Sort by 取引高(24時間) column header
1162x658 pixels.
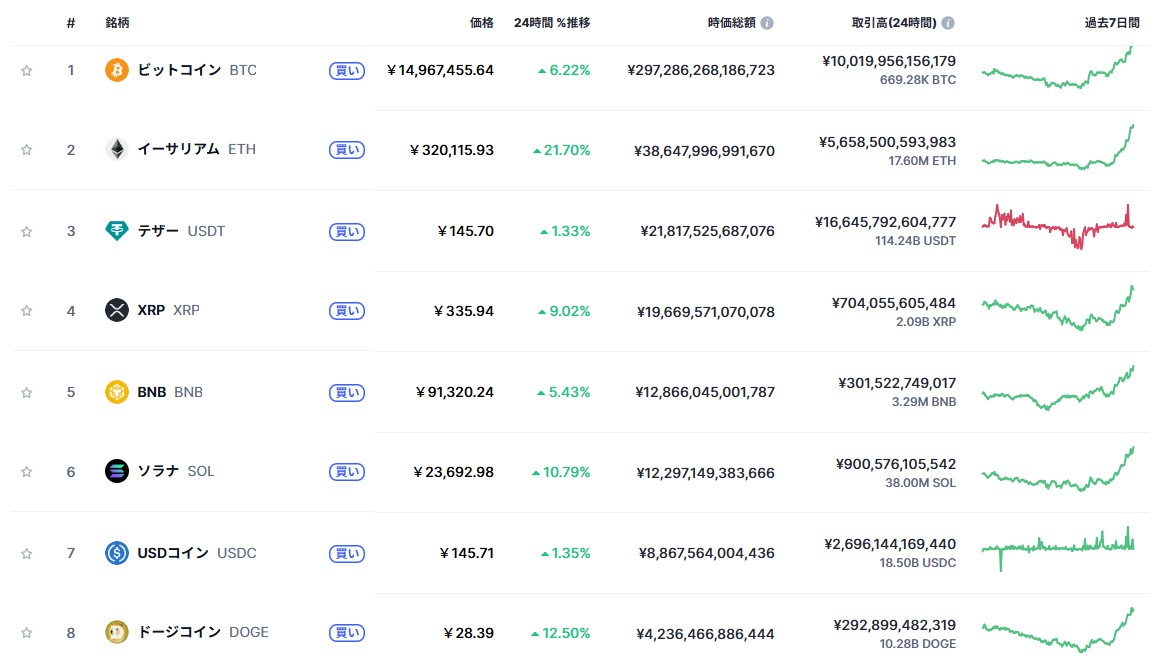point(894,23)
